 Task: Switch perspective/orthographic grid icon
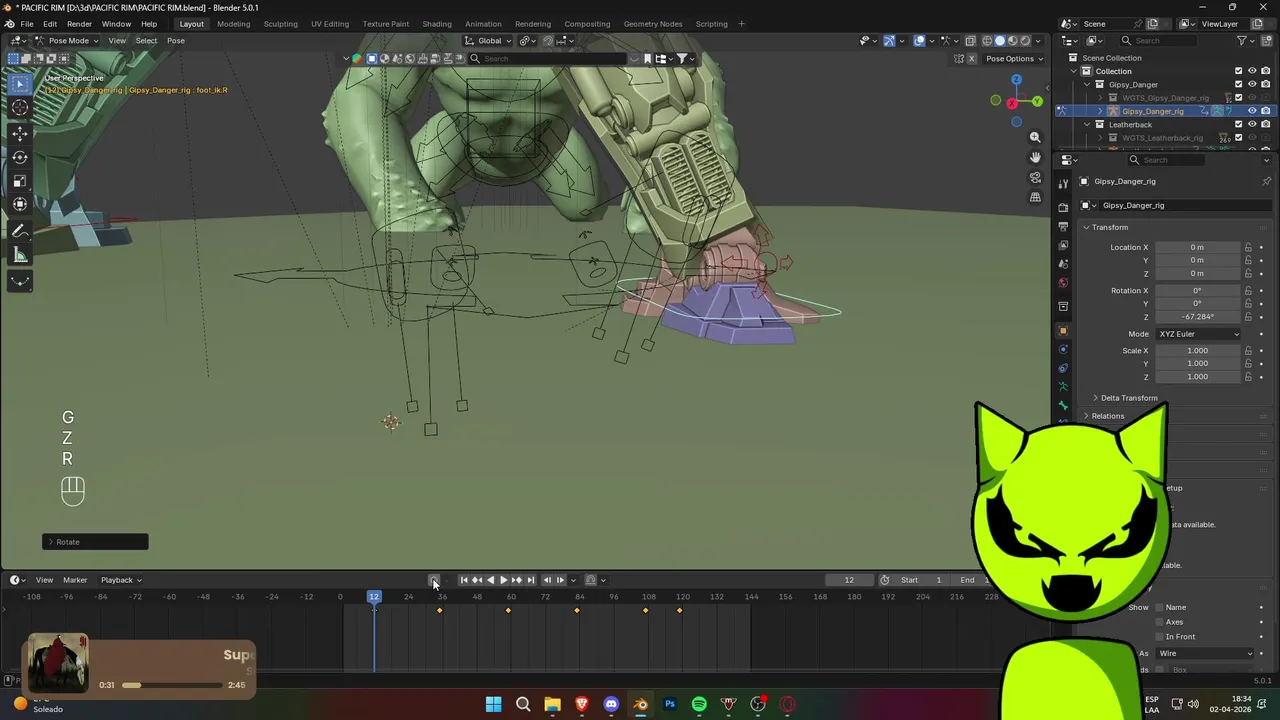tap(1035, 197)
